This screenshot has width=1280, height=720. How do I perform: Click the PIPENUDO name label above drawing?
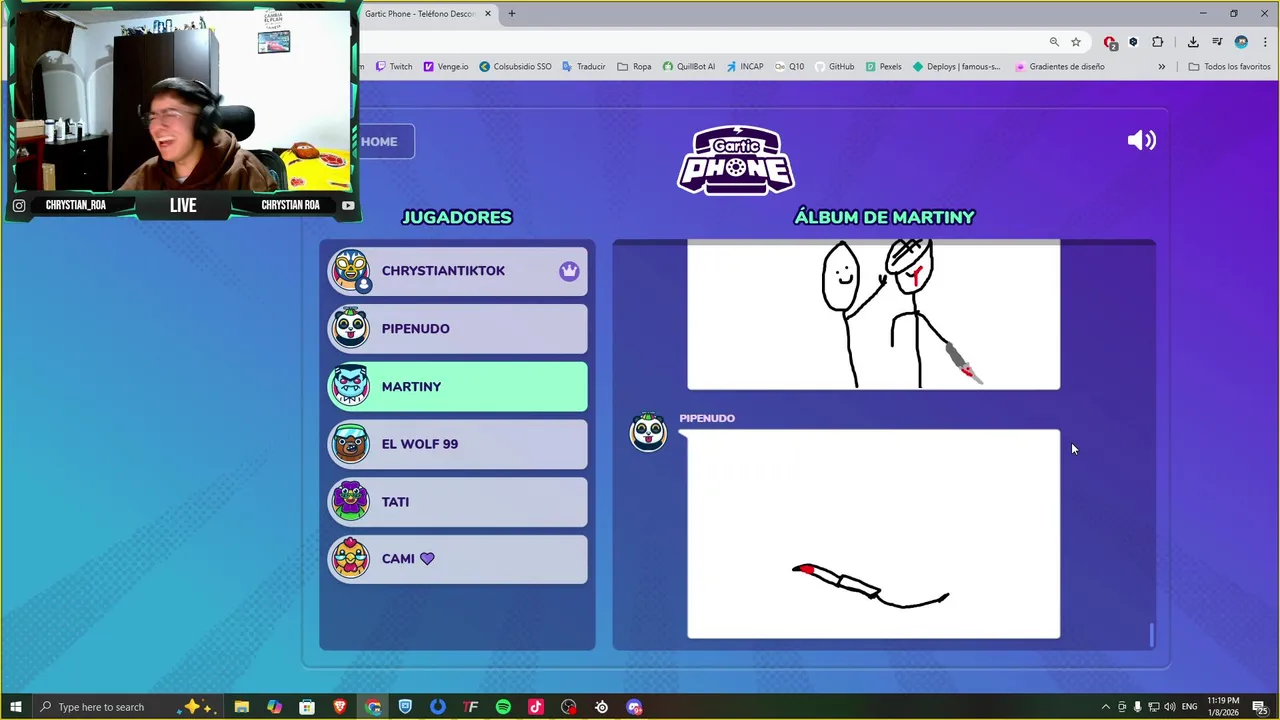707,418
